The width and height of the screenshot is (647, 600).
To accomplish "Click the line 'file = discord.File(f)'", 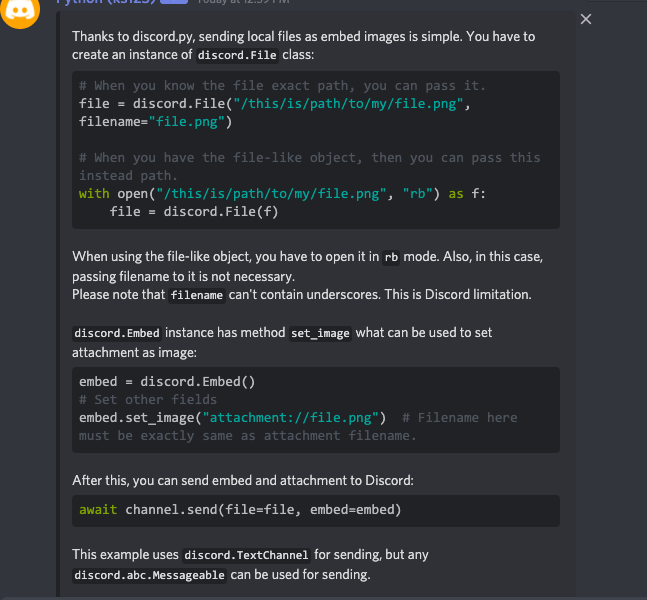I will (x=194, y=212).
